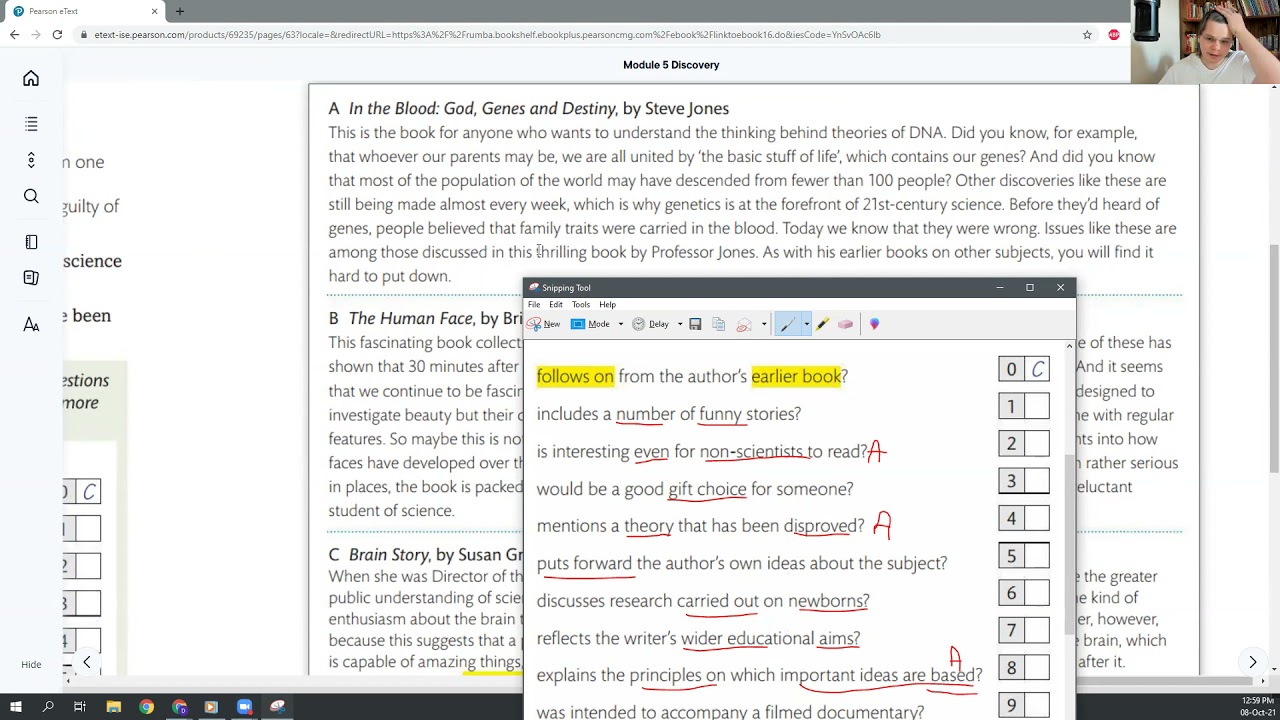Open snip in Paint 3D
Screen dimensions: 1280x720
(x=874, y=324)
